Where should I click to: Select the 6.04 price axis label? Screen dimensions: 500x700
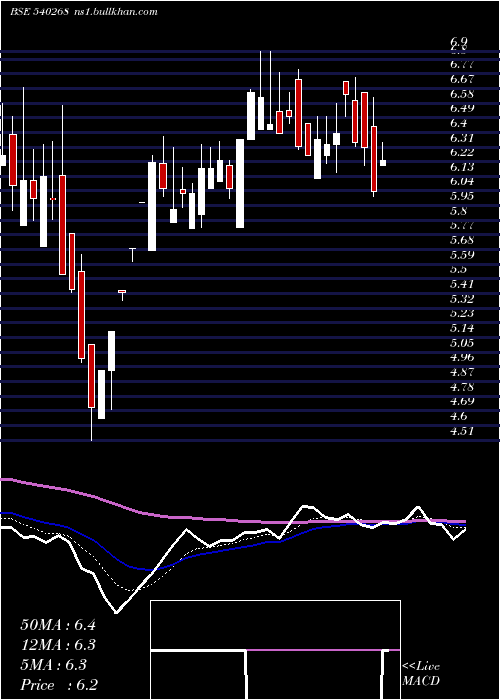[462, 182]
